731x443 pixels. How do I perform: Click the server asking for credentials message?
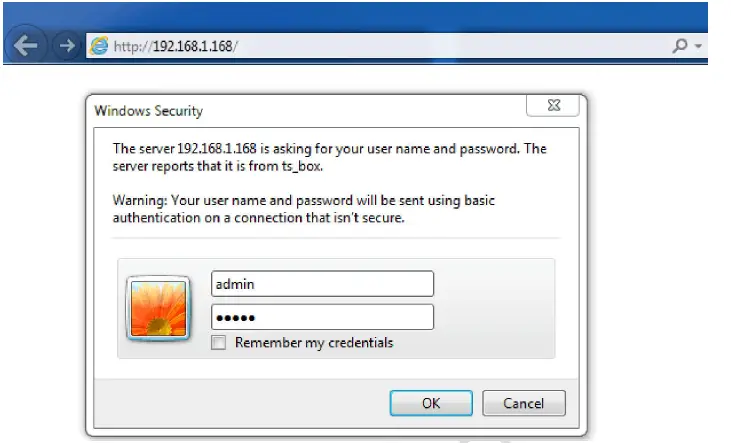[329, 156]
